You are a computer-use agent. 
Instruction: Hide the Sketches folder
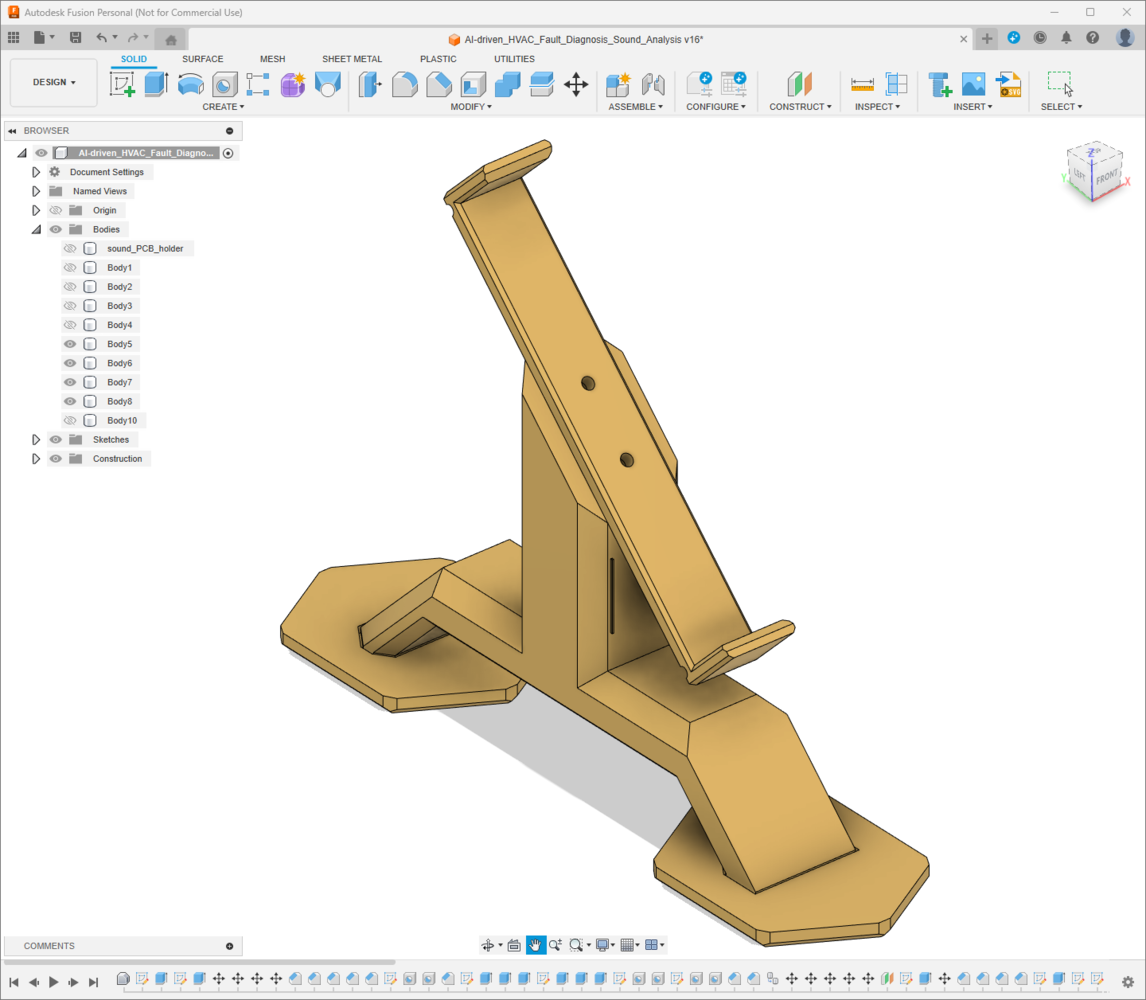56,439
